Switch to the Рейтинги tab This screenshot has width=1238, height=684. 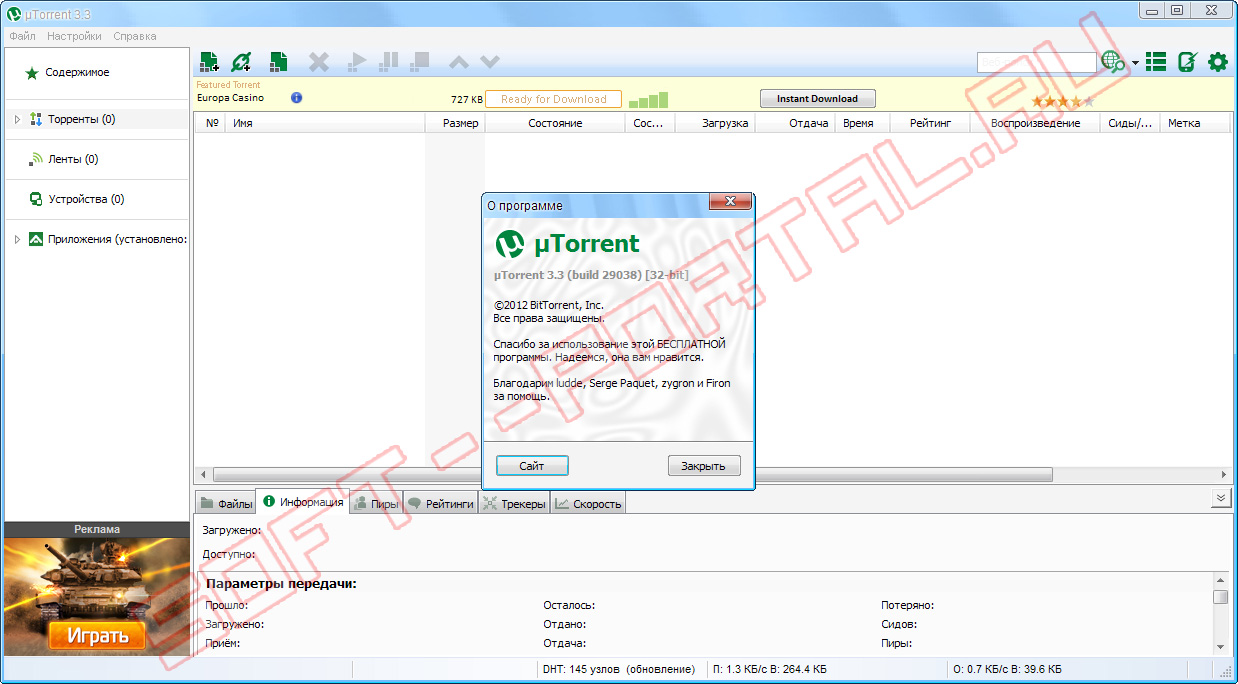[441, 503]
